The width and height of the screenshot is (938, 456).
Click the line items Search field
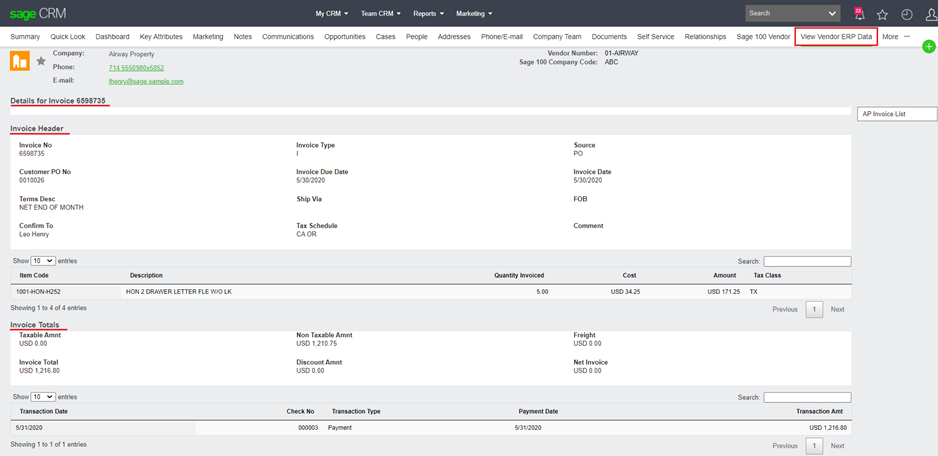807,261
